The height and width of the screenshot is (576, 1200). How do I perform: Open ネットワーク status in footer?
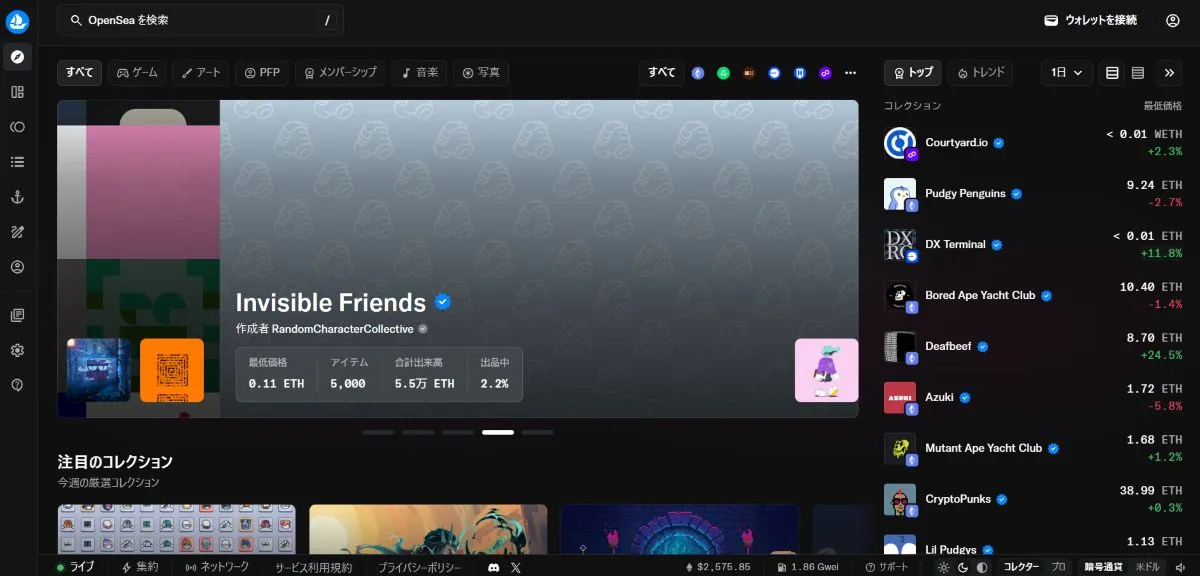[x=217, y=567]
